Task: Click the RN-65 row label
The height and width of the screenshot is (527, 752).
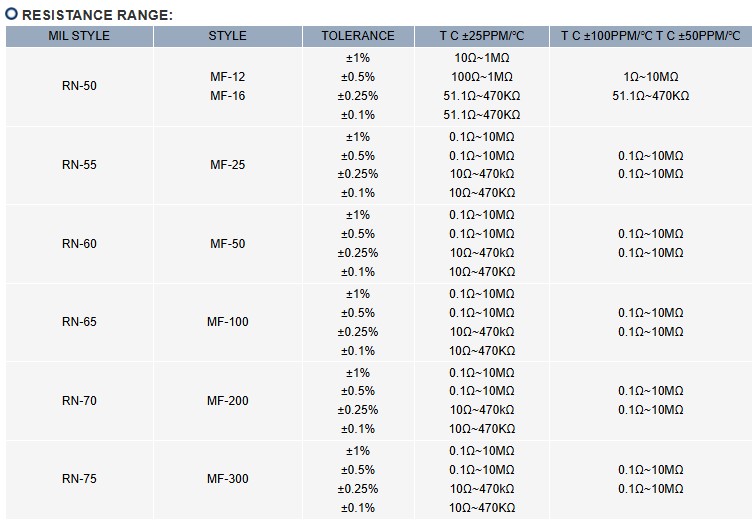Action: point(79,322)
